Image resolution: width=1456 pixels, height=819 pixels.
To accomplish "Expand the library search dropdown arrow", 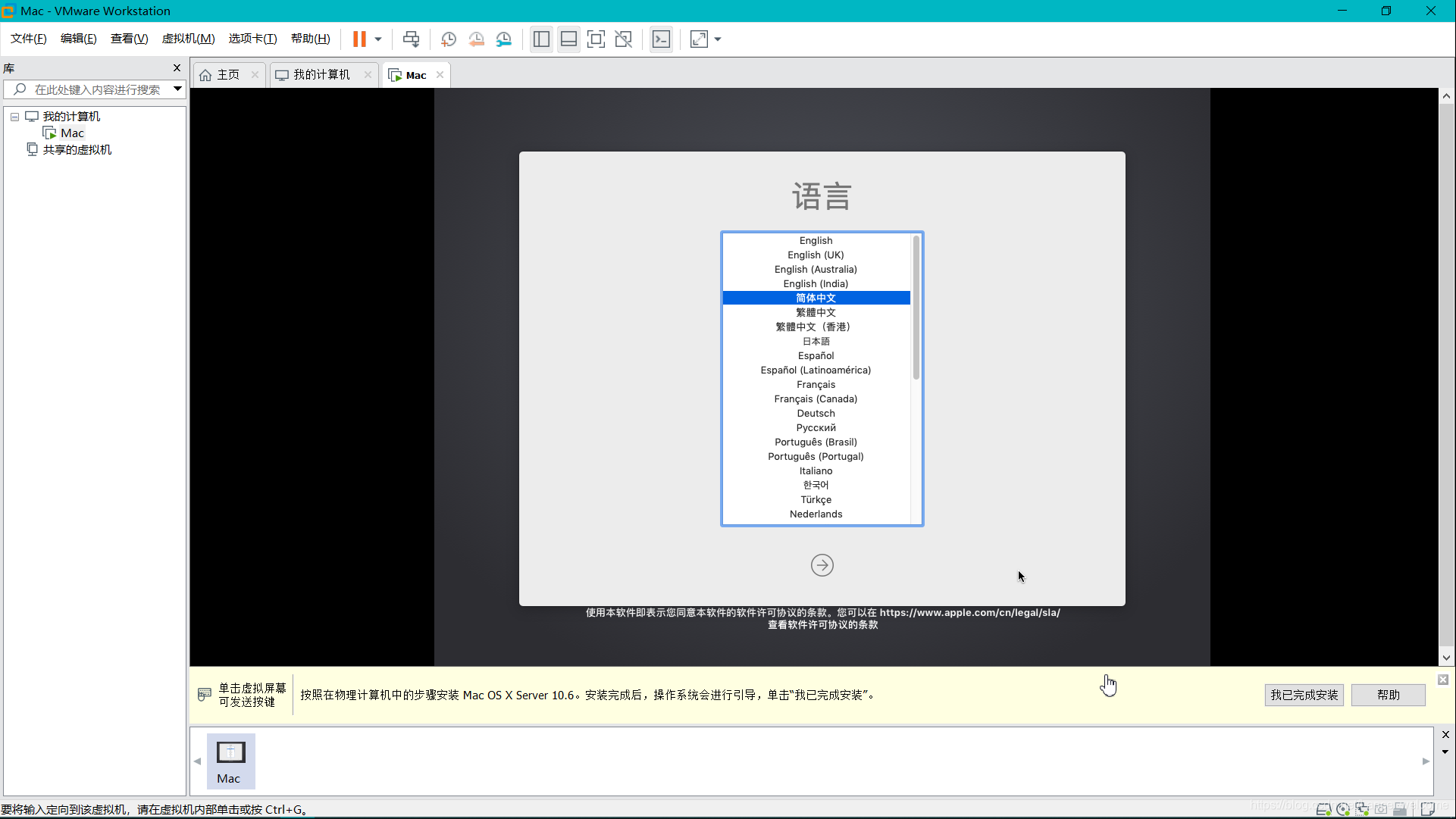I will [x=177, y=89].
